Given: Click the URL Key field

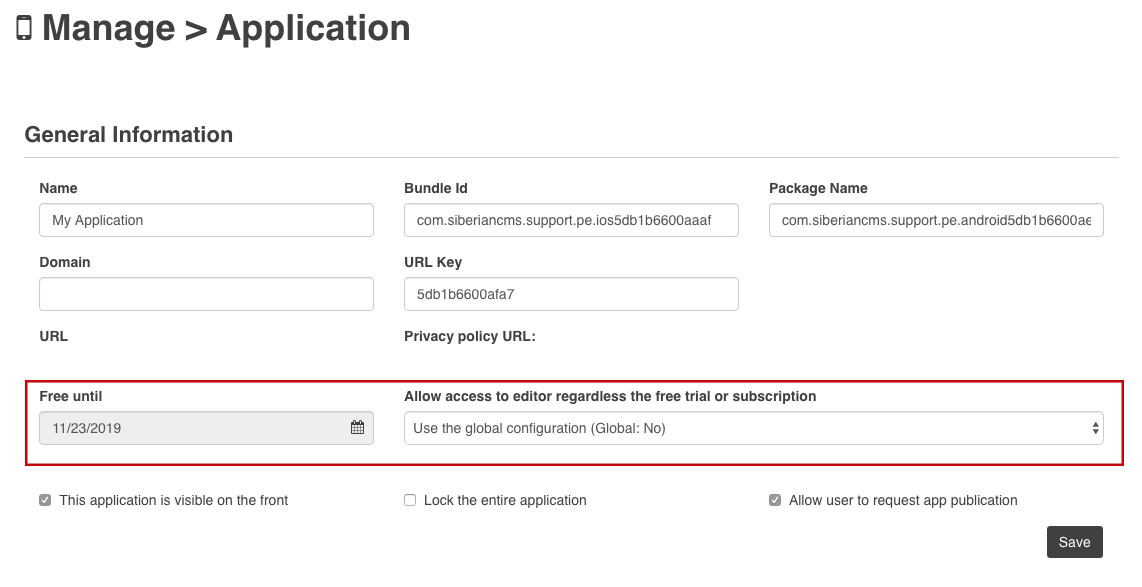Looking at the screenshot, I should [571, 294].
